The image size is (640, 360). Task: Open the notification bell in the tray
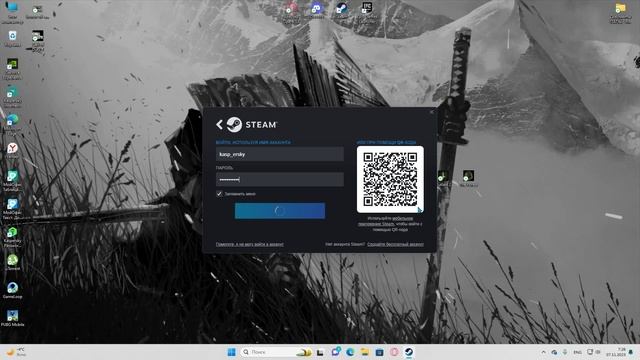[x=631, y=352]
